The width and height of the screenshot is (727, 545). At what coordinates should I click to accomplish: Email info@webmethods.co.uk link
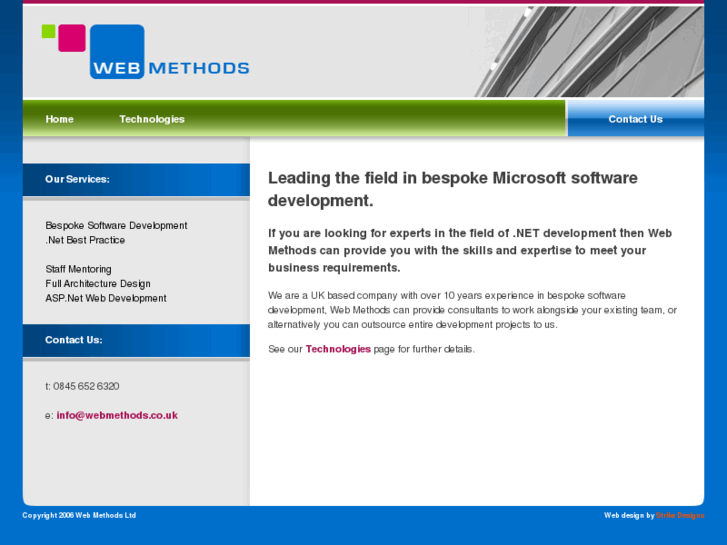click(x=117, y=415)
